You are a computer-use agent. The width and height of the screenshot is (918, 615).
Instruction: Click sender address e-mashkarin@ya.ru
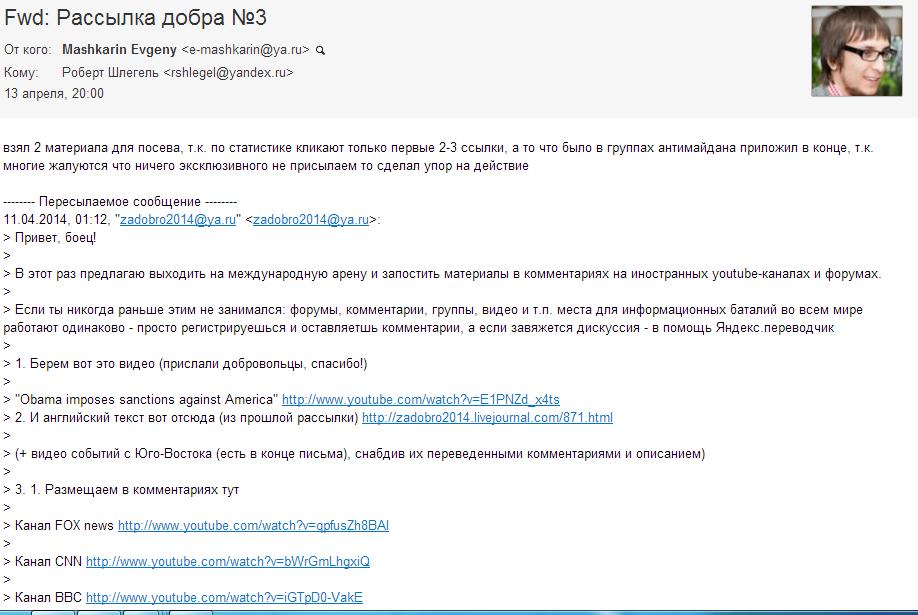(245, 49)
